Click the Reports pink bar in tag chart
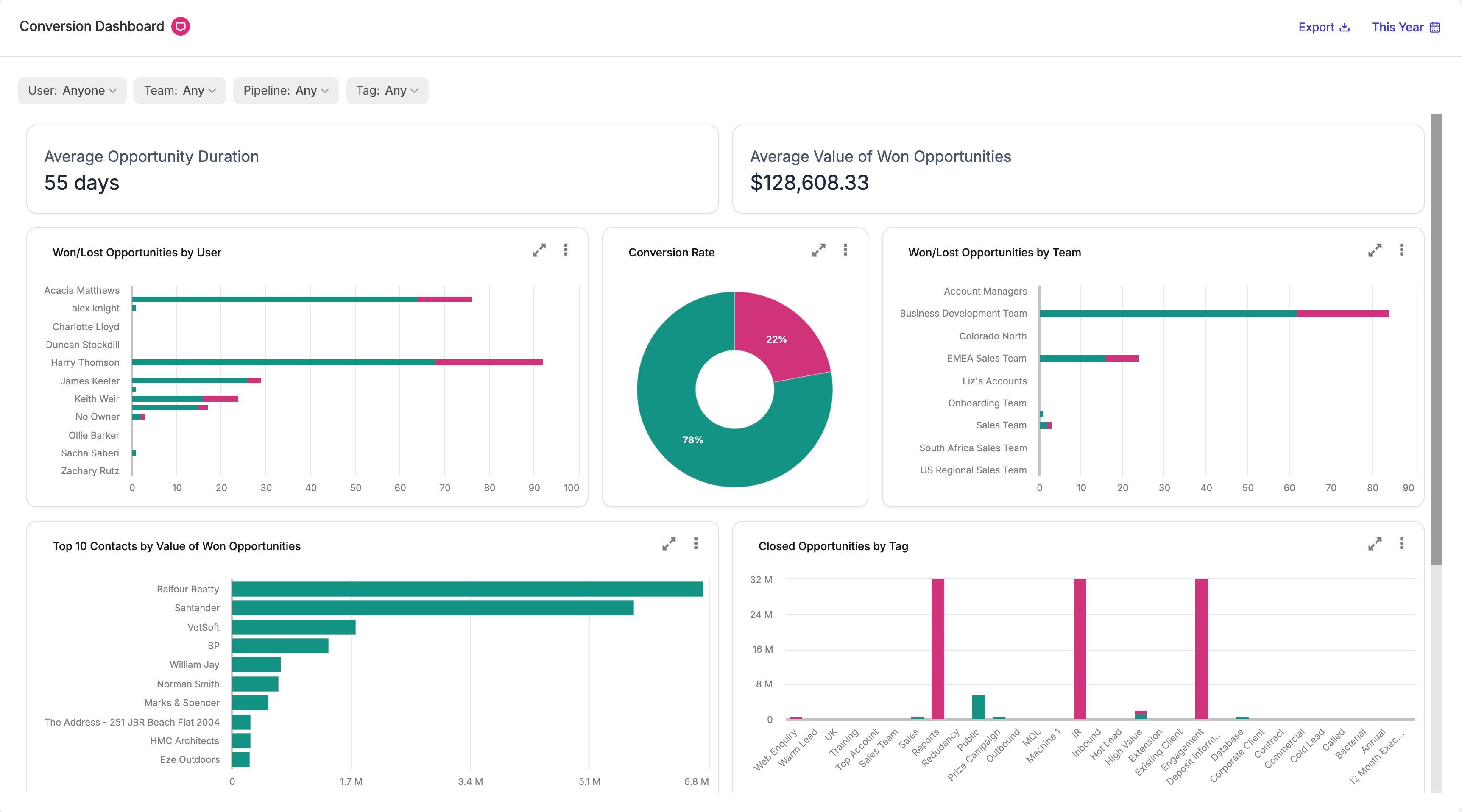The width and height of the screenshot is (1462, 812). pos(937,649)
